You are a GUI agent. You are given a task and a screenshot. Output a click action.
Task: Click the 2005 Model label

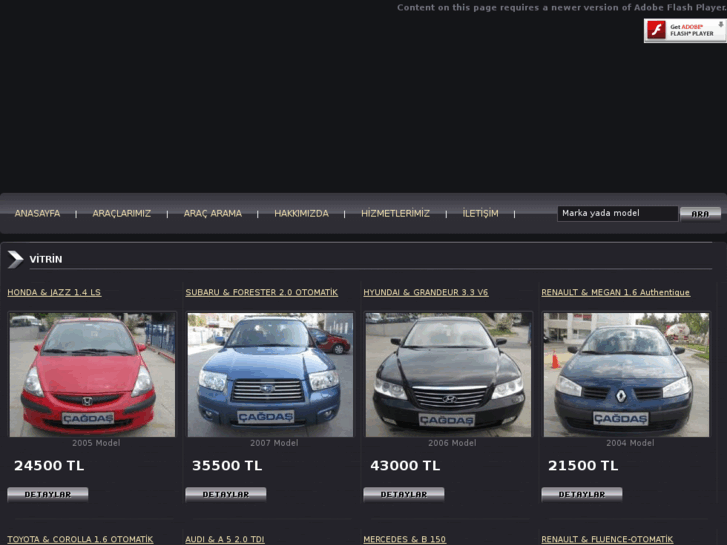point(96,443)
